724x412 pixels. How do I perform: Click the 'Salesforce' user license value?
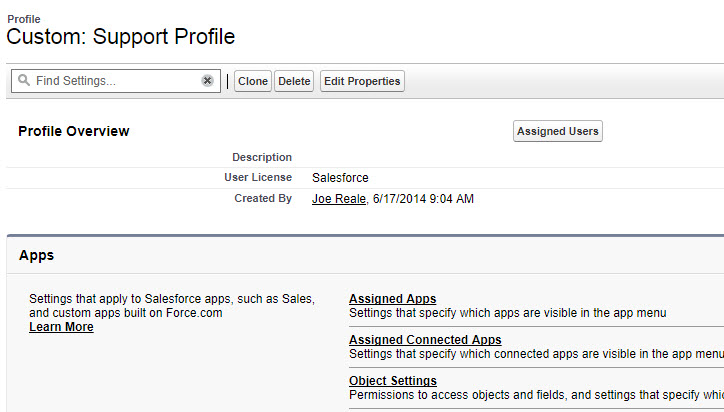340,178
